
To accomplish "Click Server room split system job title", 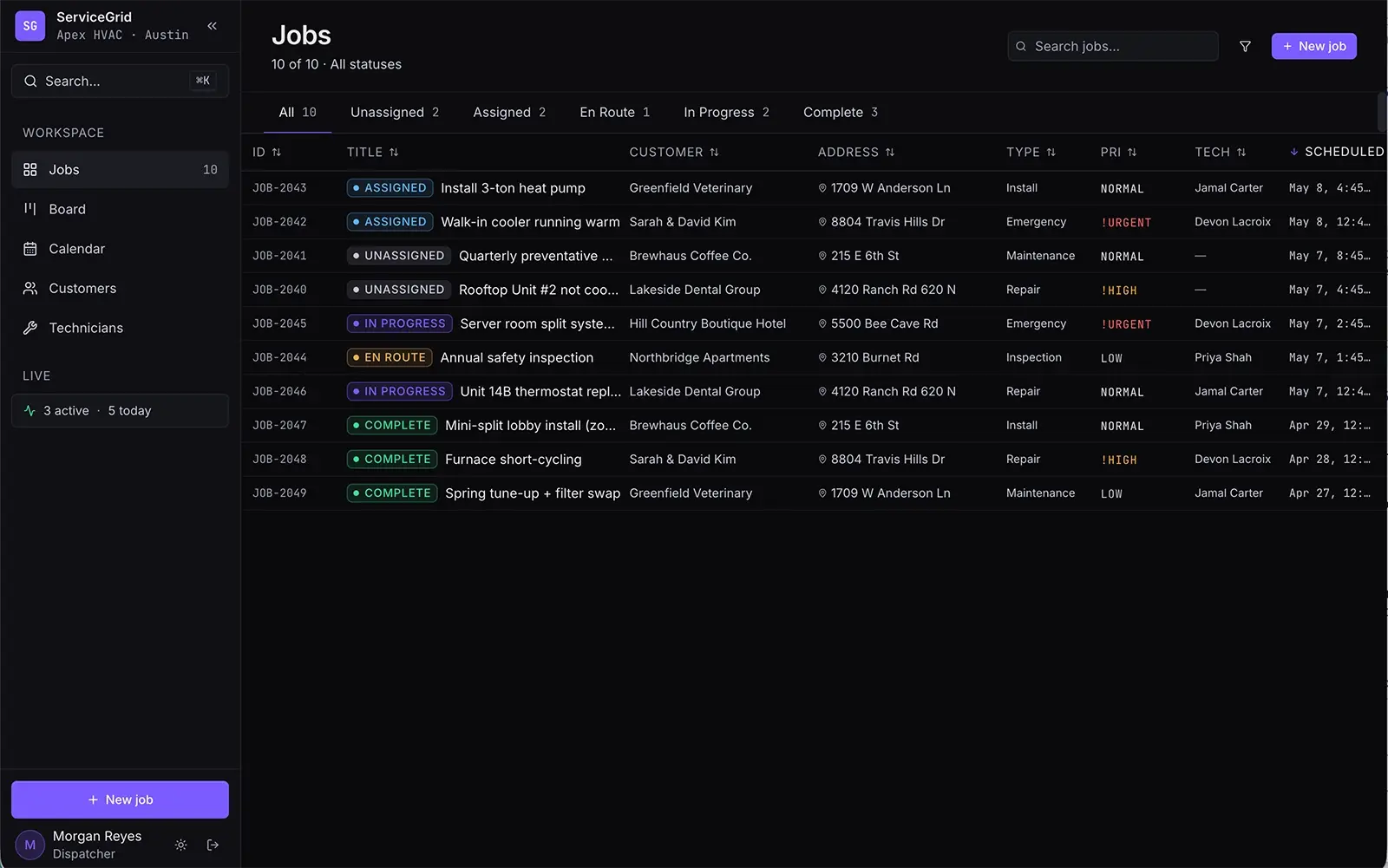I will pyautogui.click(x=537, y=323).
